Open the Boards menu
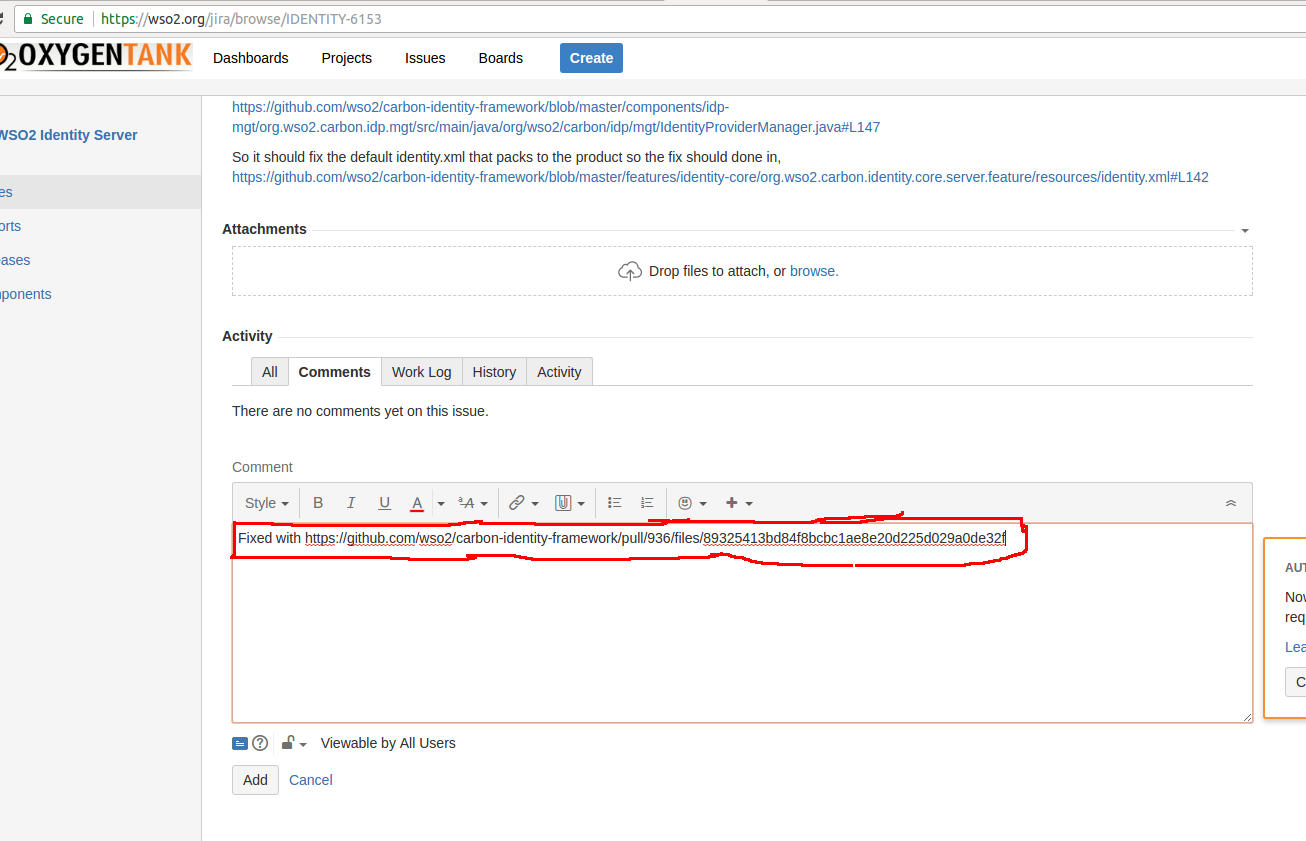The height and width of the screenshot is (841, 1306). coord(501,58)
